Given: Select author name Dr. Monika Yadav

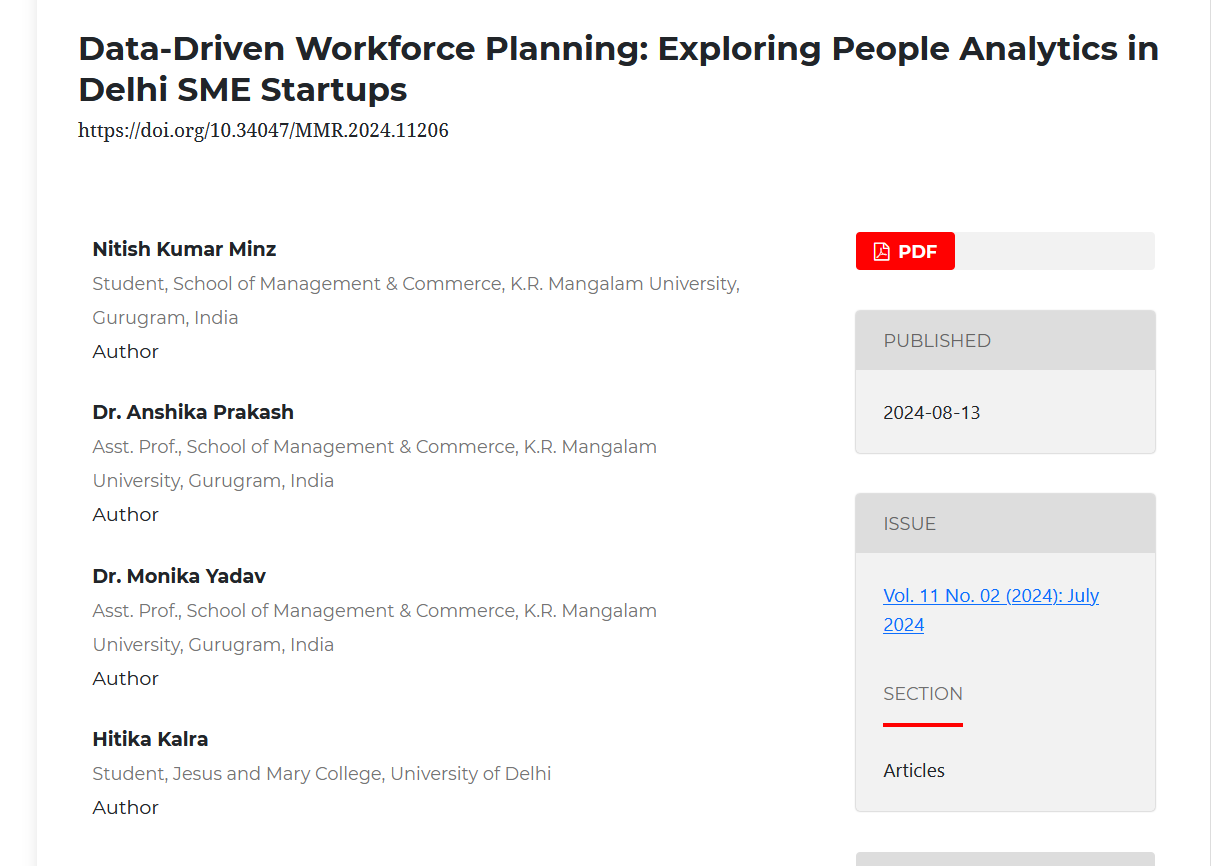Looking at the screenshot, I should point(179,576).
